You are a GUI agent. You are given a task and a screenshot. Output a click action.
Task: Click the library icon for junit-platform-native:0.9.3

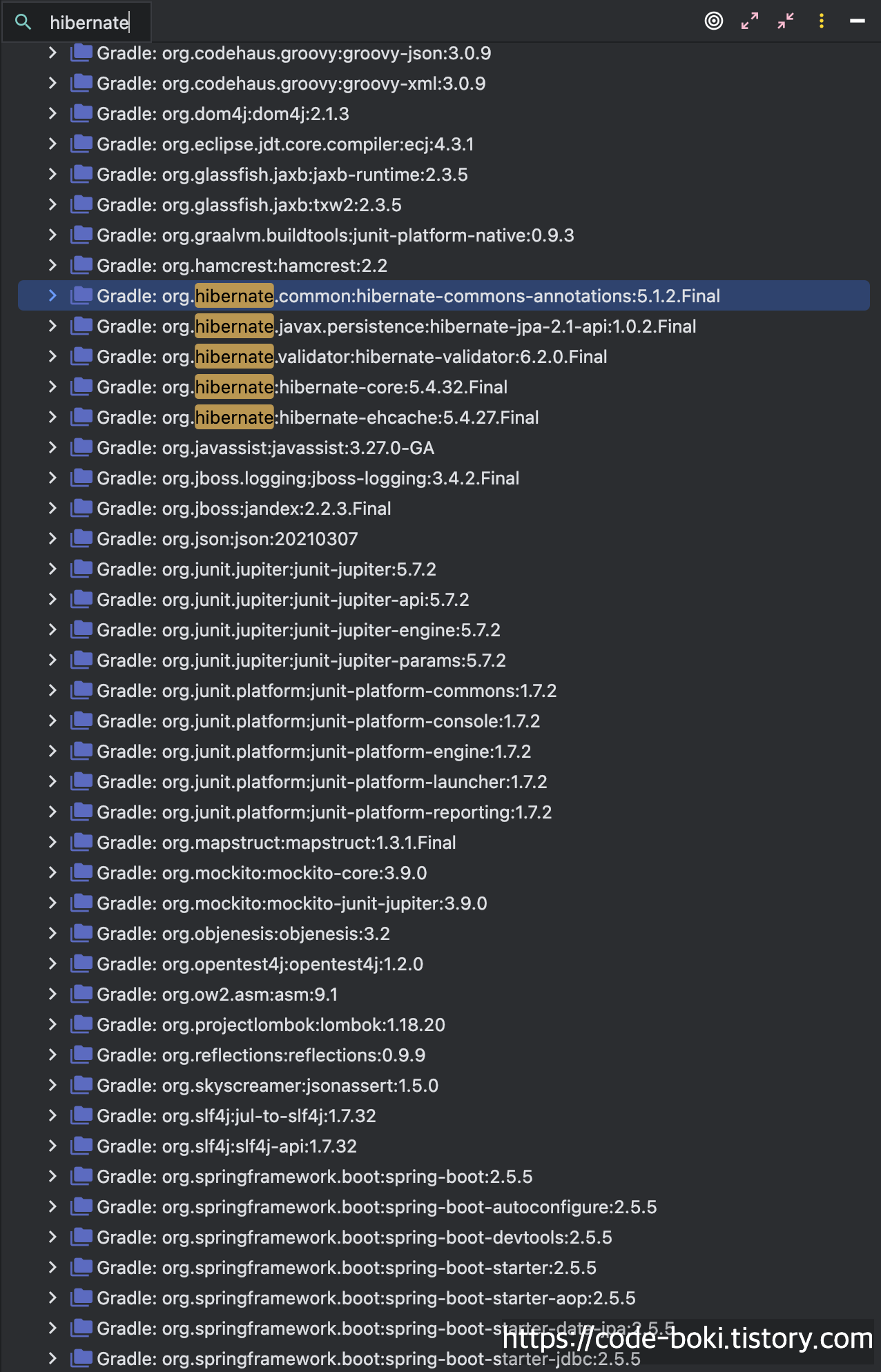coord(81,235)
